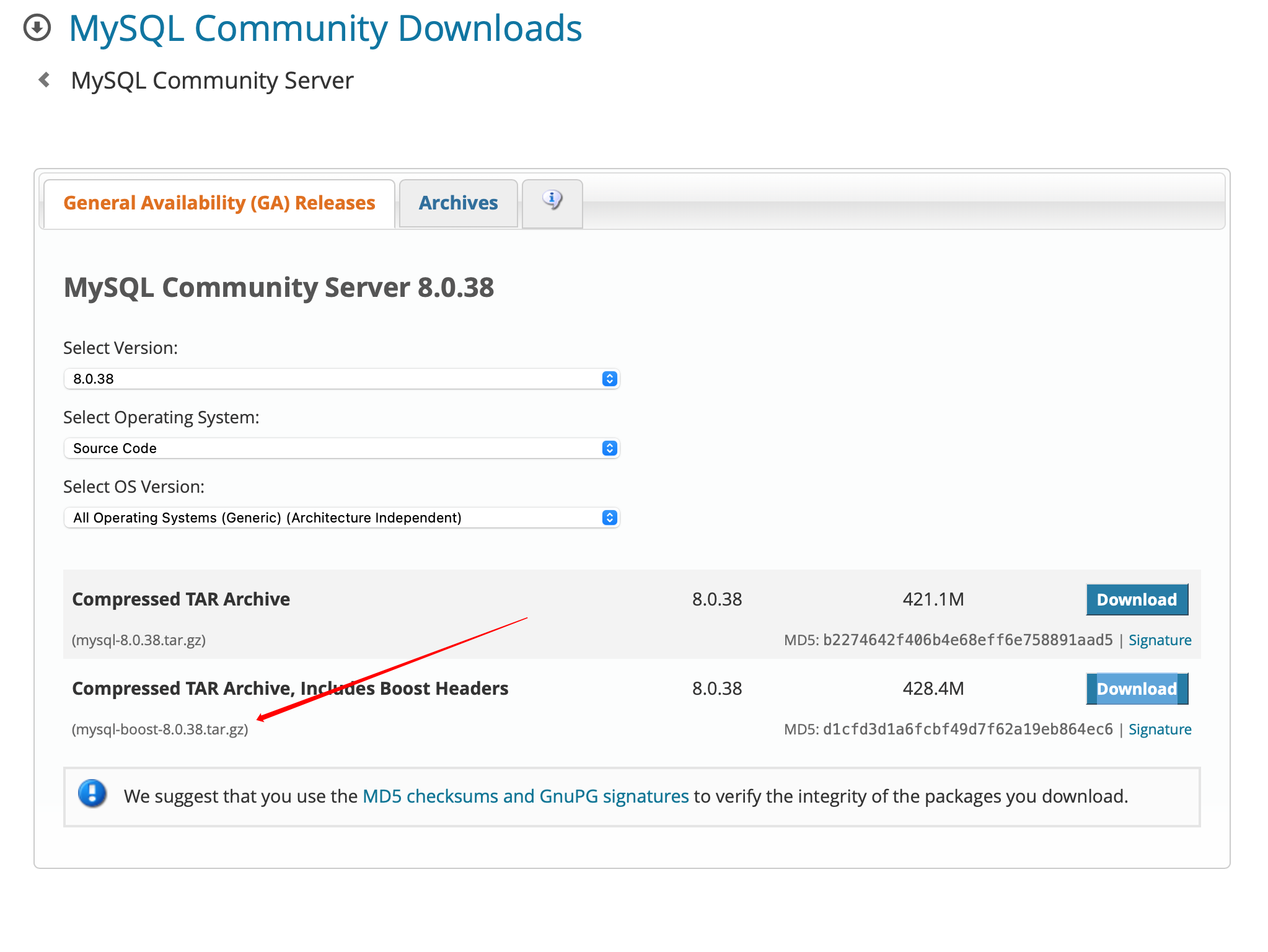Viewport: 1268px width, 952px height.
Task: Click the filename (mysql-8.0.38.tar.gz)
Action: (139, 640)
